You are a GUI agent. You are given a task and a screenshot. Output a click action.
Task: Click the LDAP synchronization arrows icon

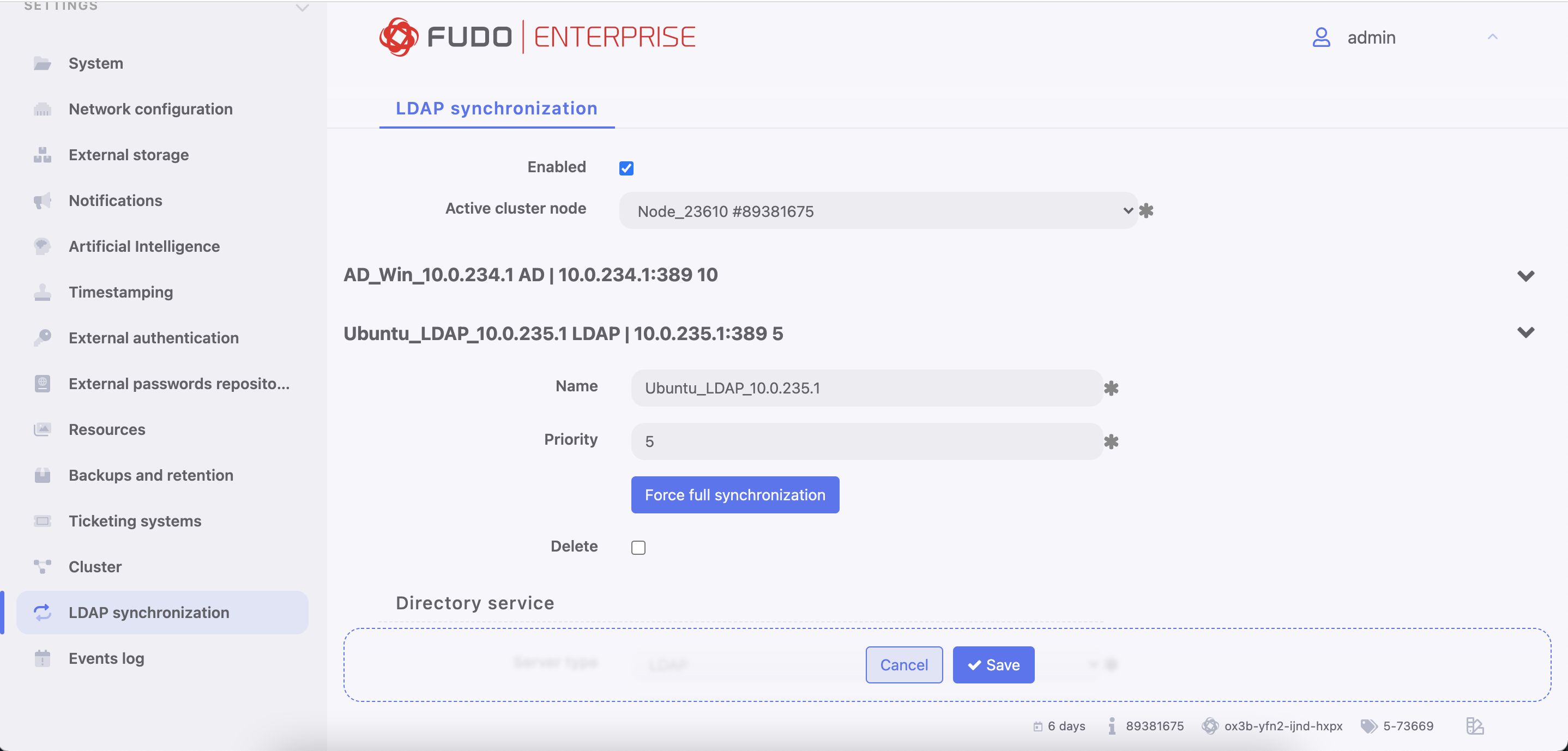42,612
